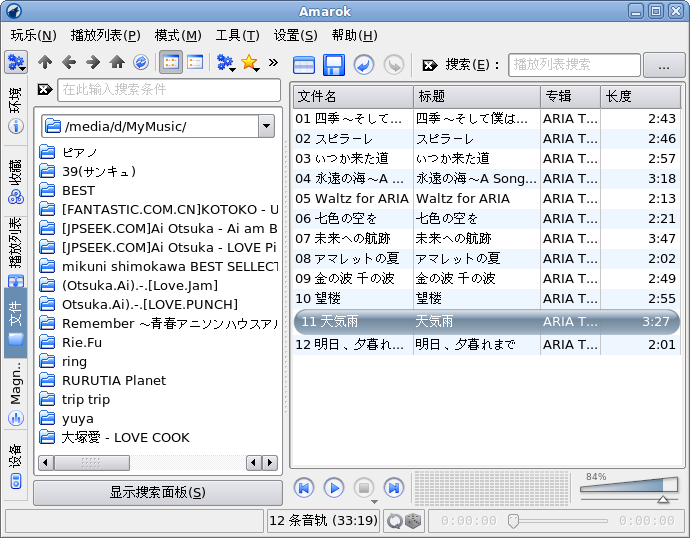Open the file browser configure menu gear

[226, 62]
